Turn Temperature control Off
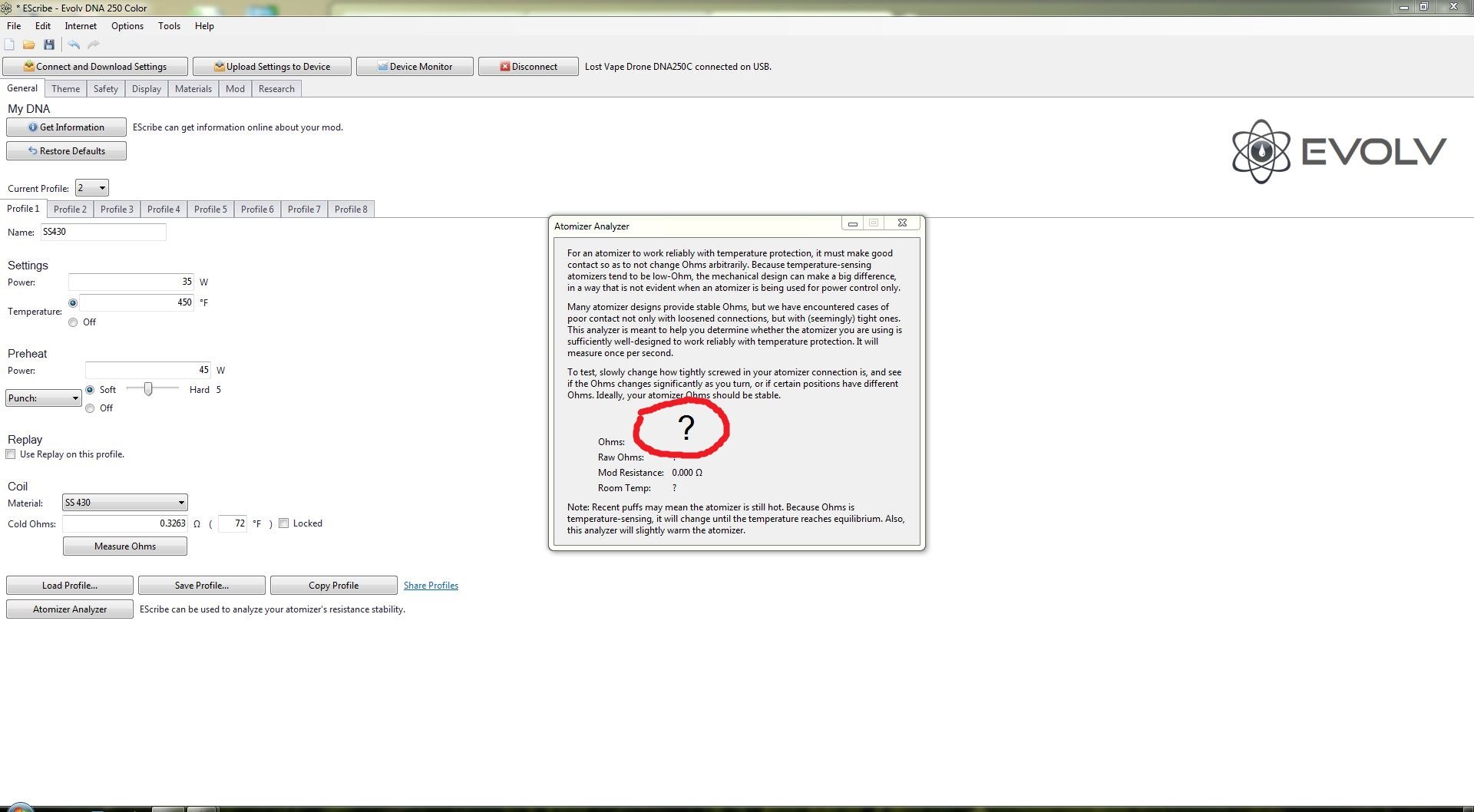Viewport: 1474px width, 812px height. coord(74,322)
